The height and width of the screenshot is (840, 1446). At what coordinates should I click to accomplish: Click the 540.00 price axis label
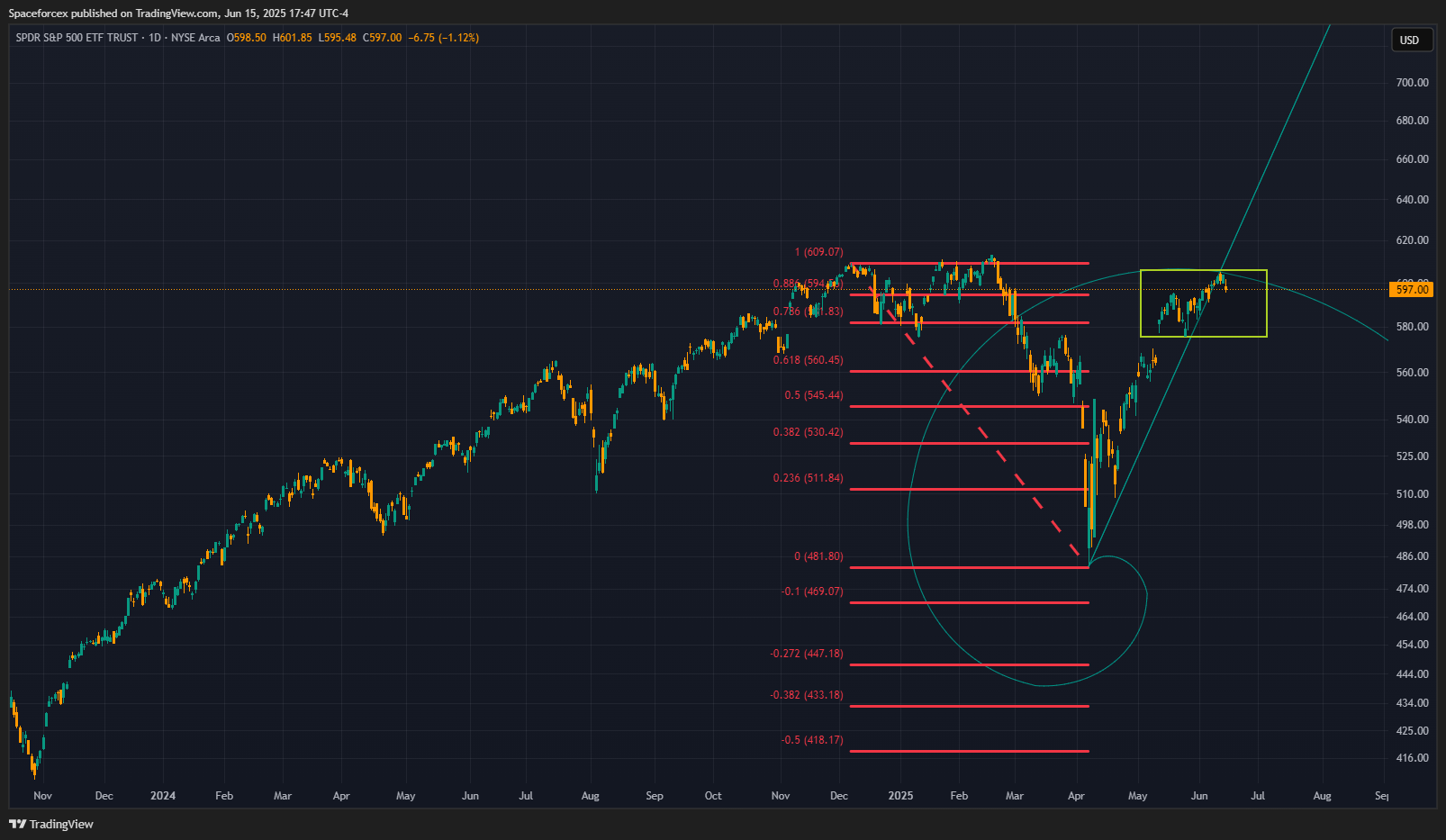coord(1412,419)
